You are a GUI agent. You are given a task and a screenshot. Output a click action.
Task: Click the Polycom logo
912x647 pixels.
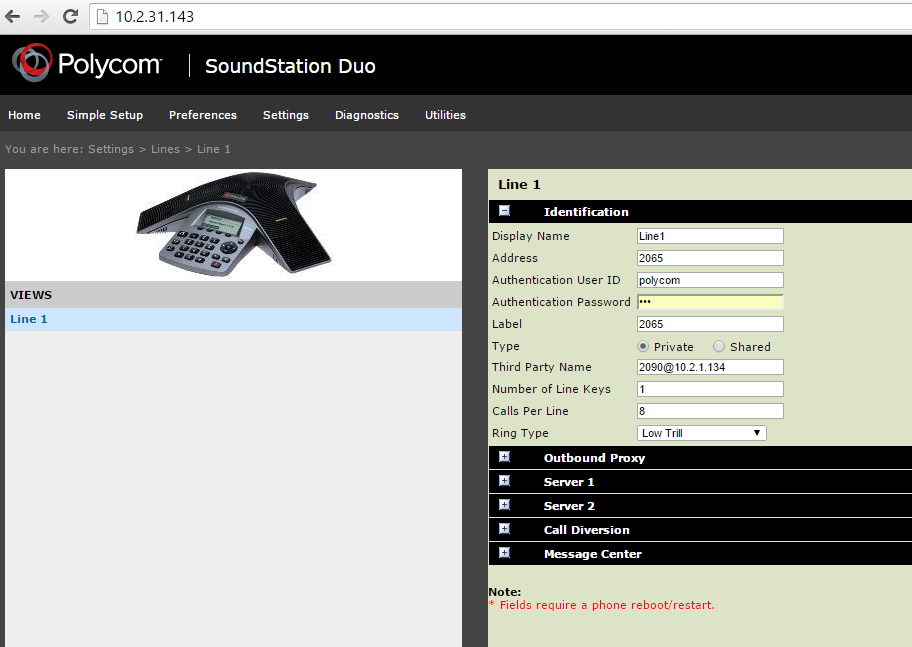click(x=86, y=63)
